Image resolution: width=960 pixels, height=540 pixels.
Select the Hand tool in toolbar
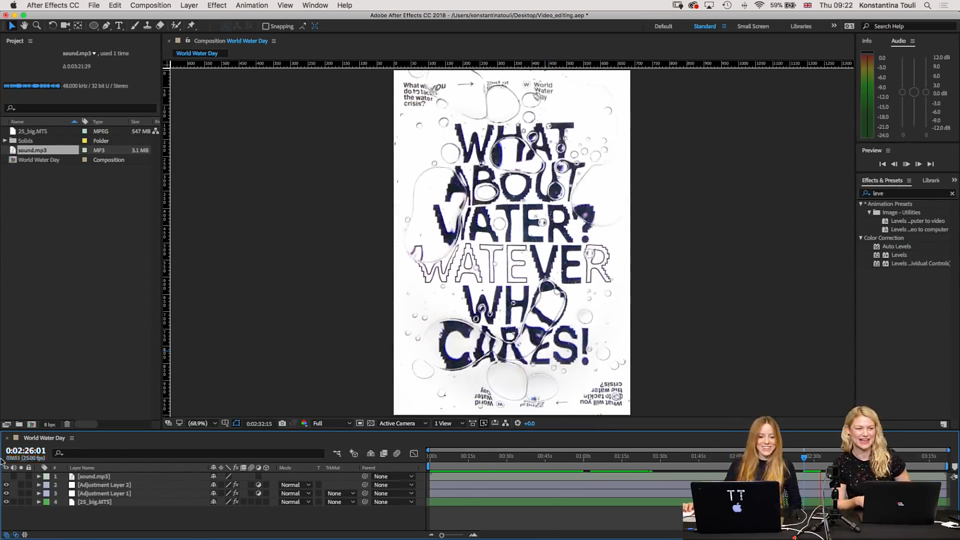pos(24,26)
